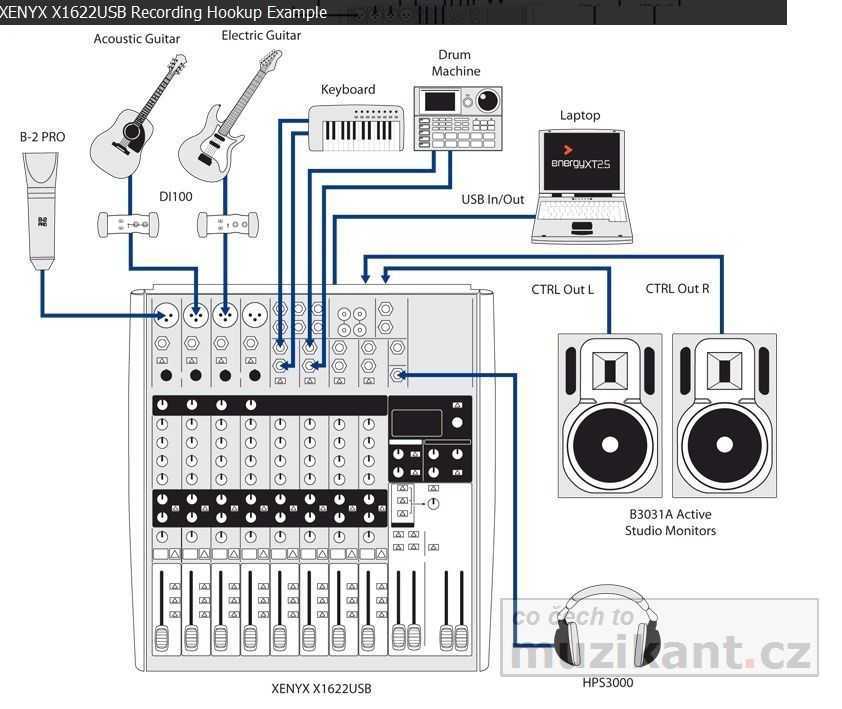The image size is (842, 709).
Task: Click the mixer's XLR input fed by electric guitar DI
Action: point(225,315)
